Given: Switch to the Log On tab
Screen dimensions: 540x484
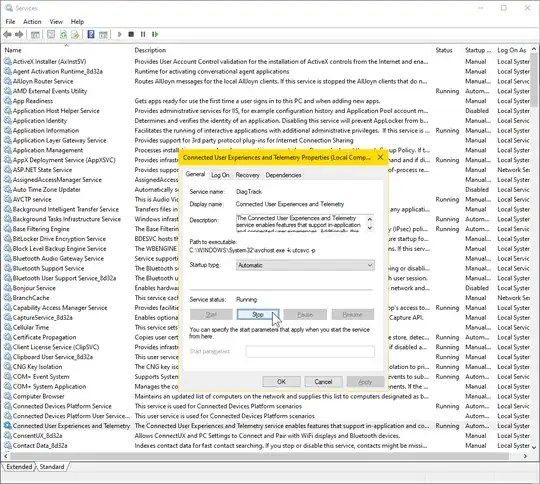Looking at the screenshot, I should 220,175.
